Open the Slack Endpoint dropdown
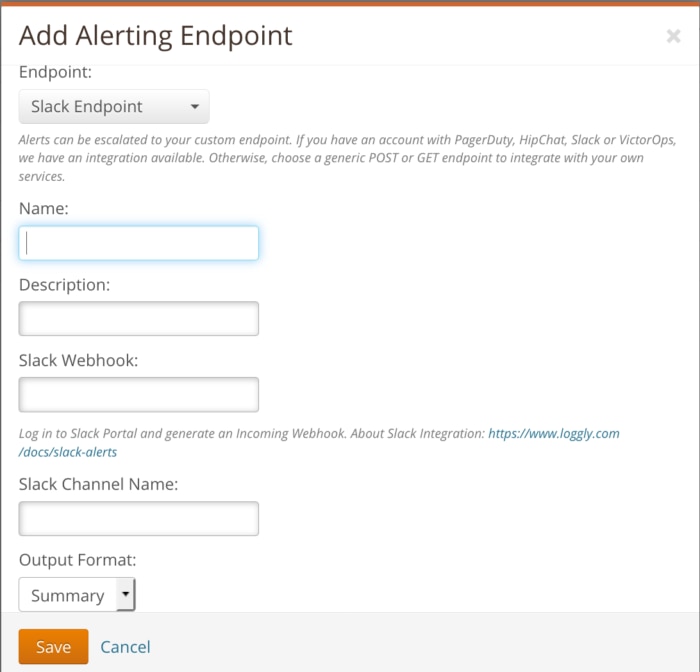The width and height of the screenshot is (700, 672). point(113,107)
